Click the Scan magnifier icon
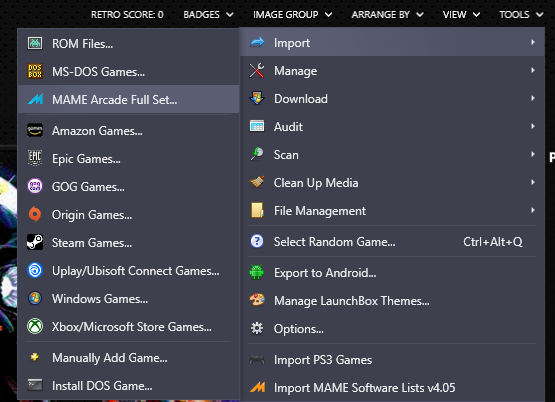The image size is (555, 402). 257,154
